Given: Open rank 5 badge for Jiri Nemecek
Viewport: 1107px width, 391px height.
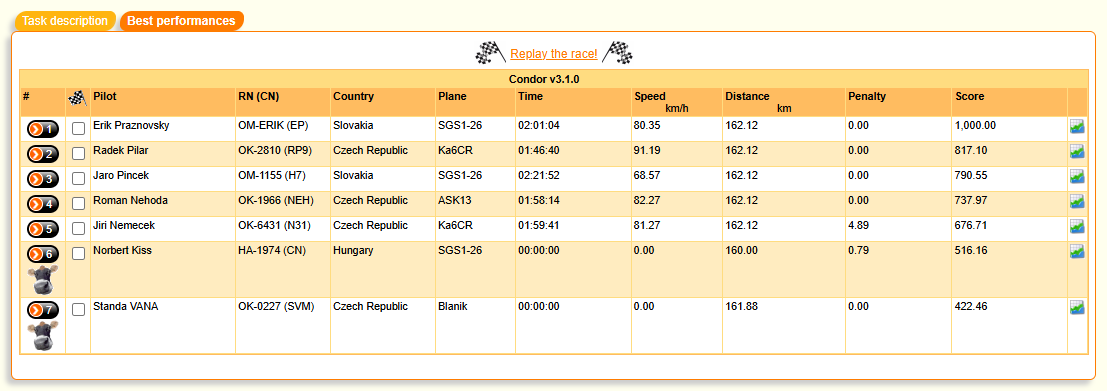Looking at the screenshot, I should 43,229.
